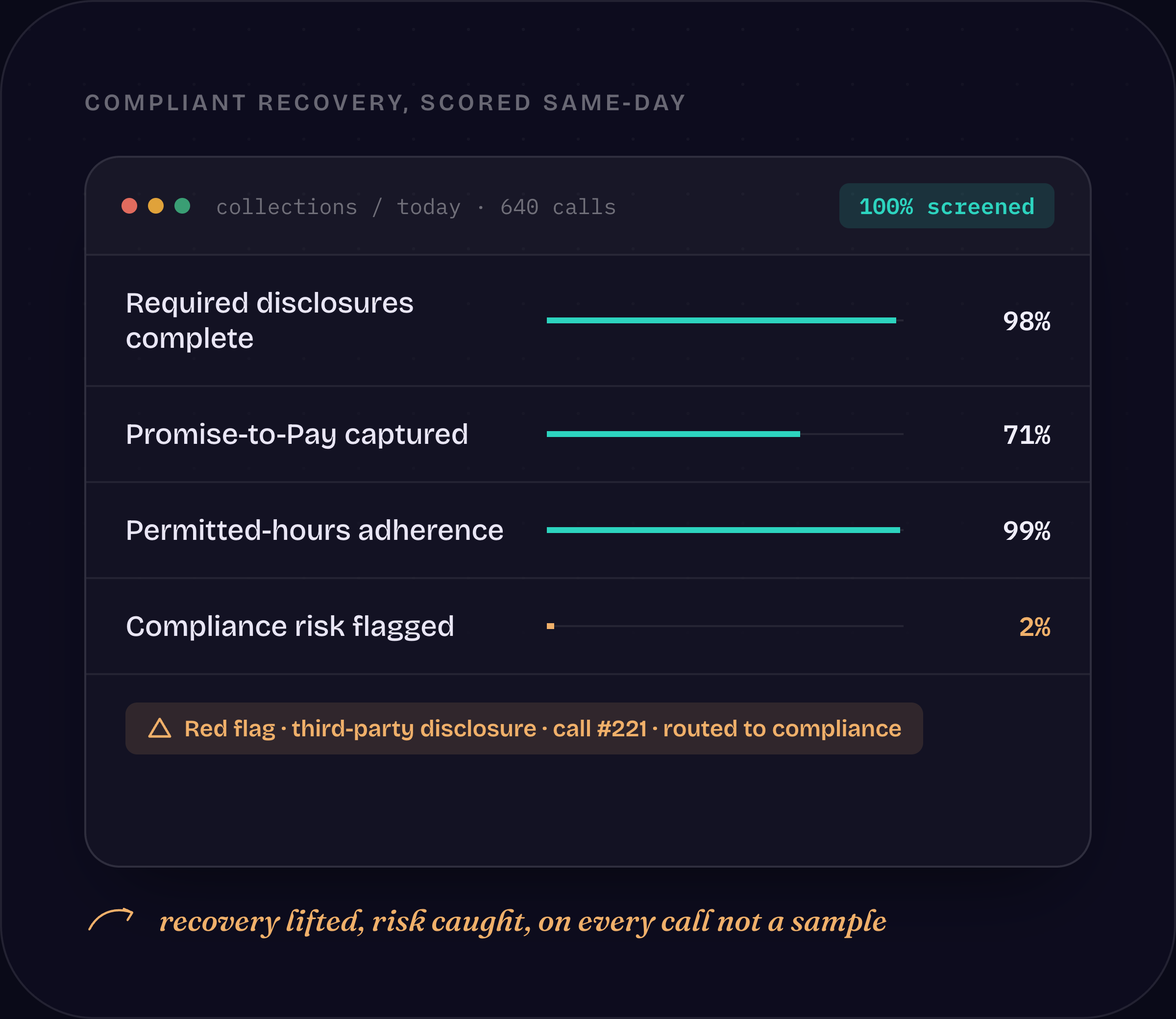Click the green window dot
1176x1019 pixels.
[x=182, y=206]
